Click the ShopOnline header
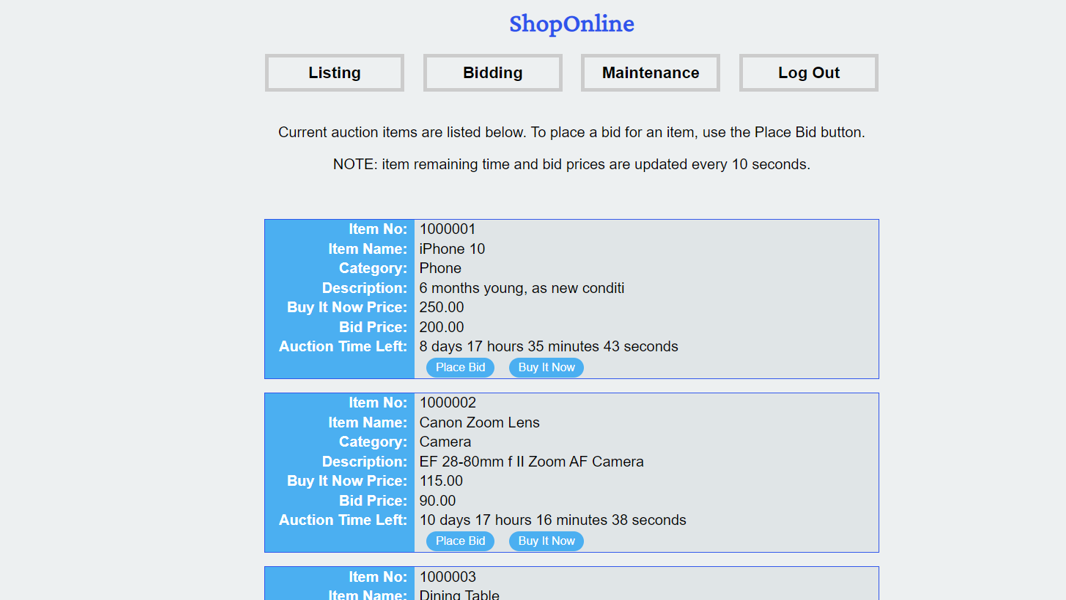 (x=571, y=23)
